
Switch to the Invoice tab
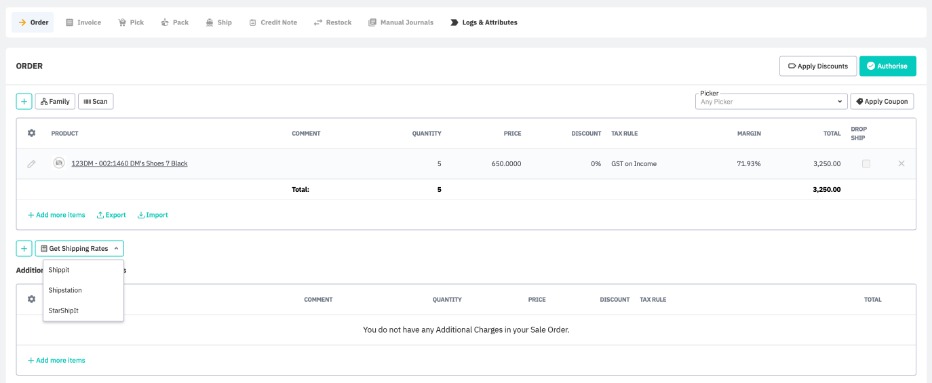pos(83,23)
